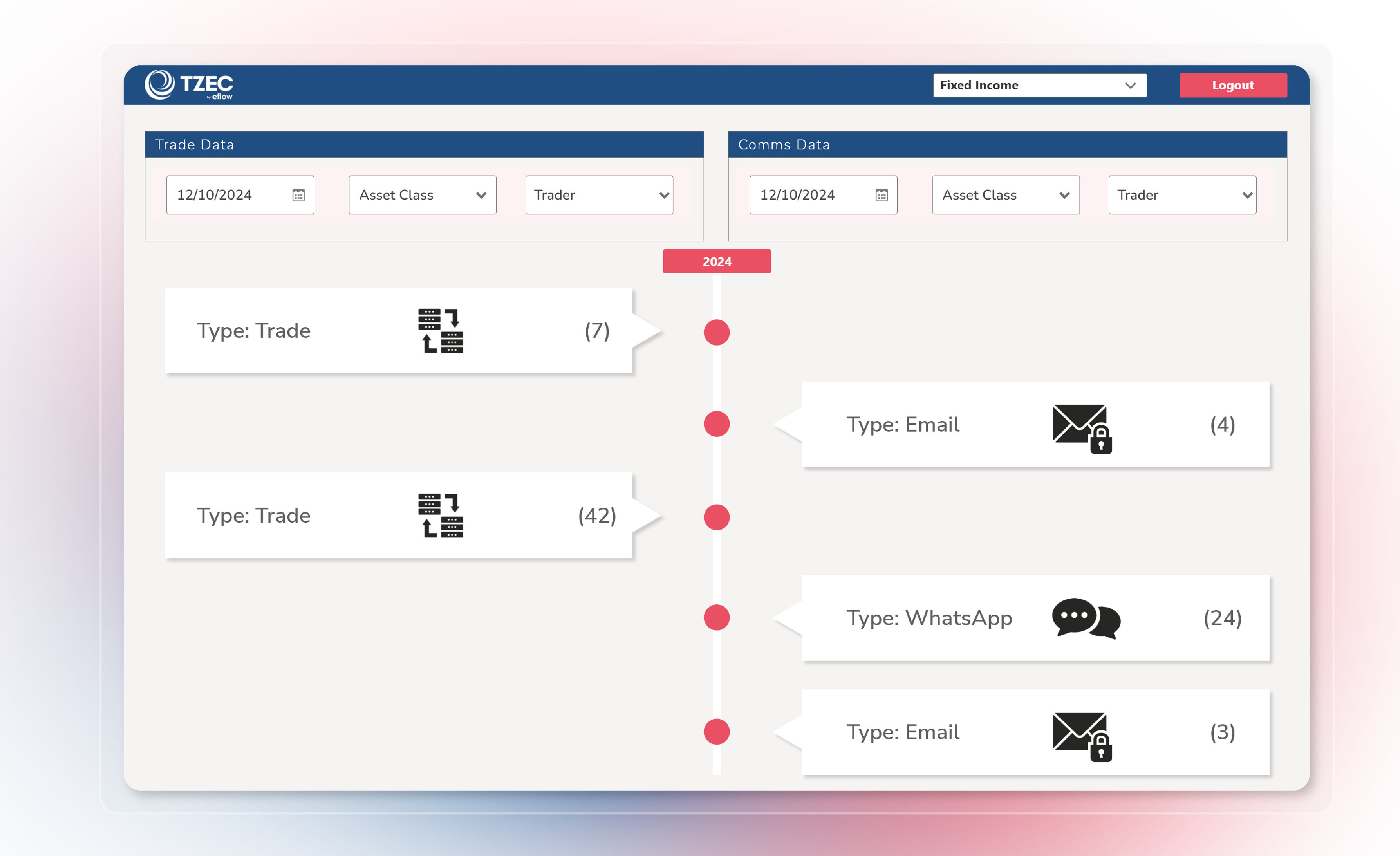Click the 2024 marker on the timeline
The height and width of the screenshot is (856, 1400).
717,261
